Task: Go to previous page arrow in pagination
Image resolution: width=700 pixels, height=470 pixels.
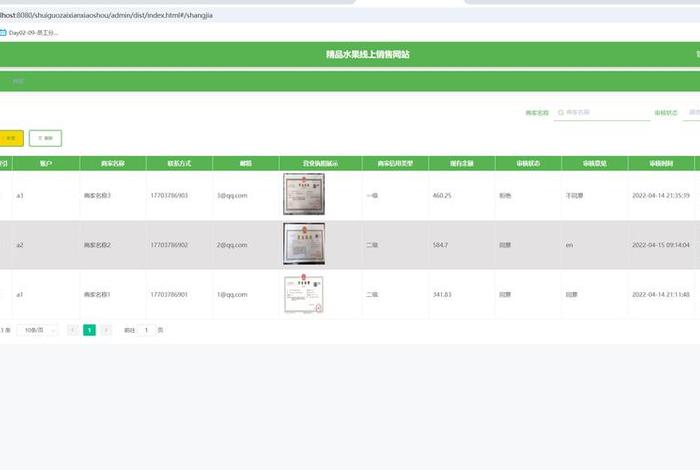Action: pyautogui.click(x=73, y=330)
